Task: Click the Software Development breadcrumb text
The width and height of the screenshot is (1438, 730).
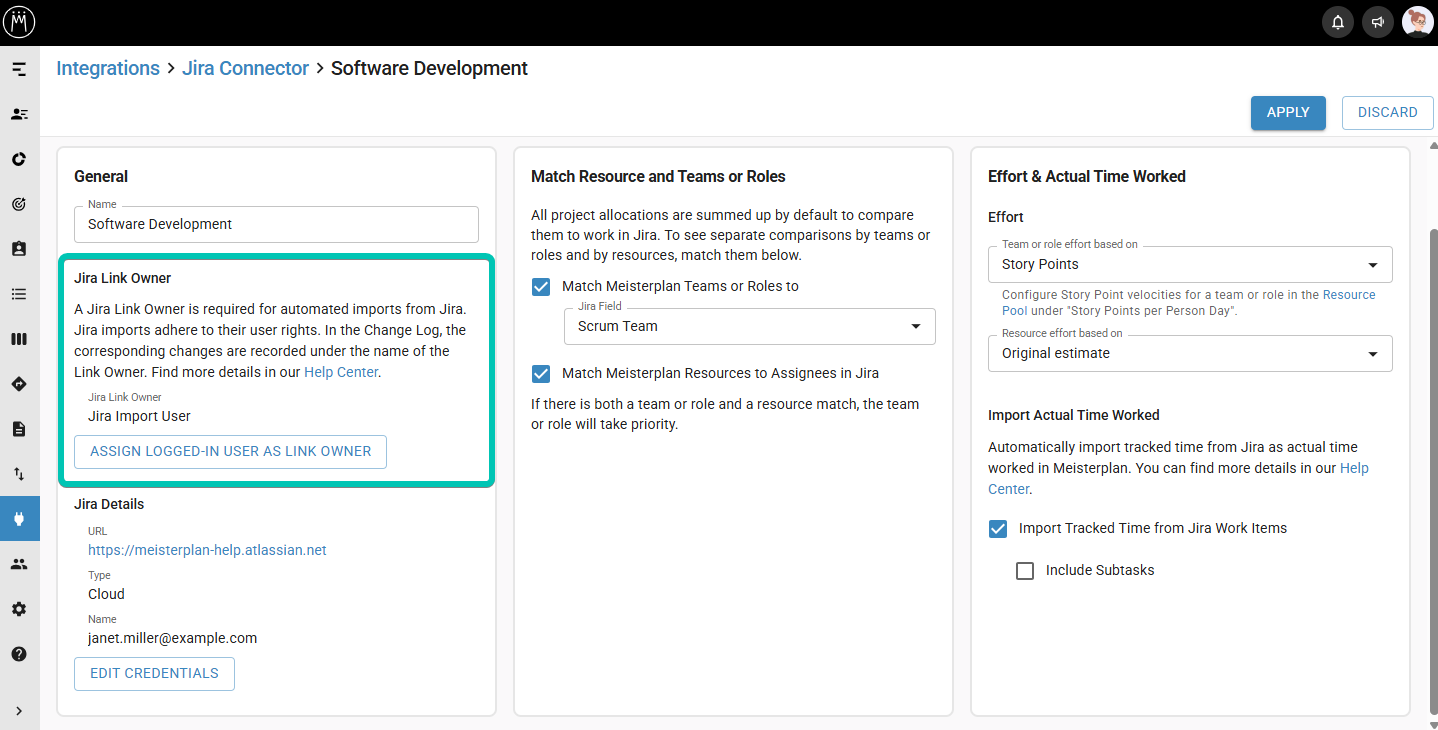Action: 429,68
